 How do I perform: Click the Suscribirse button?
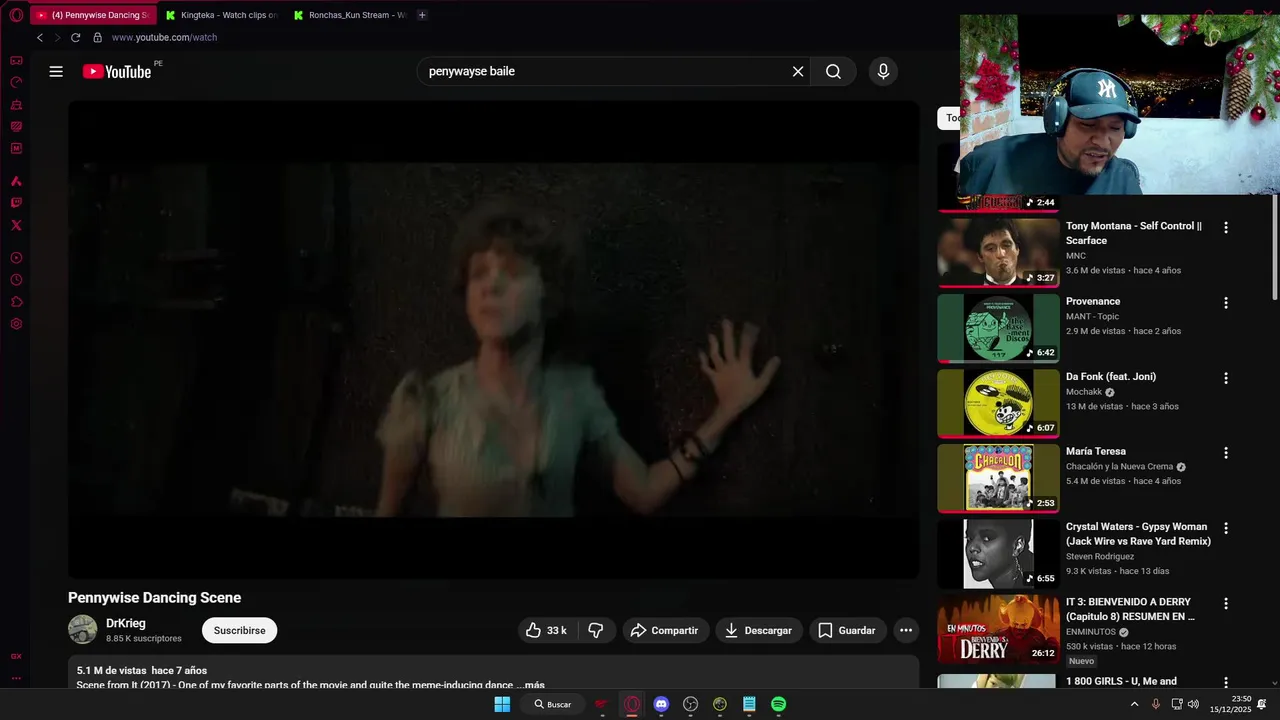point(240,631)
